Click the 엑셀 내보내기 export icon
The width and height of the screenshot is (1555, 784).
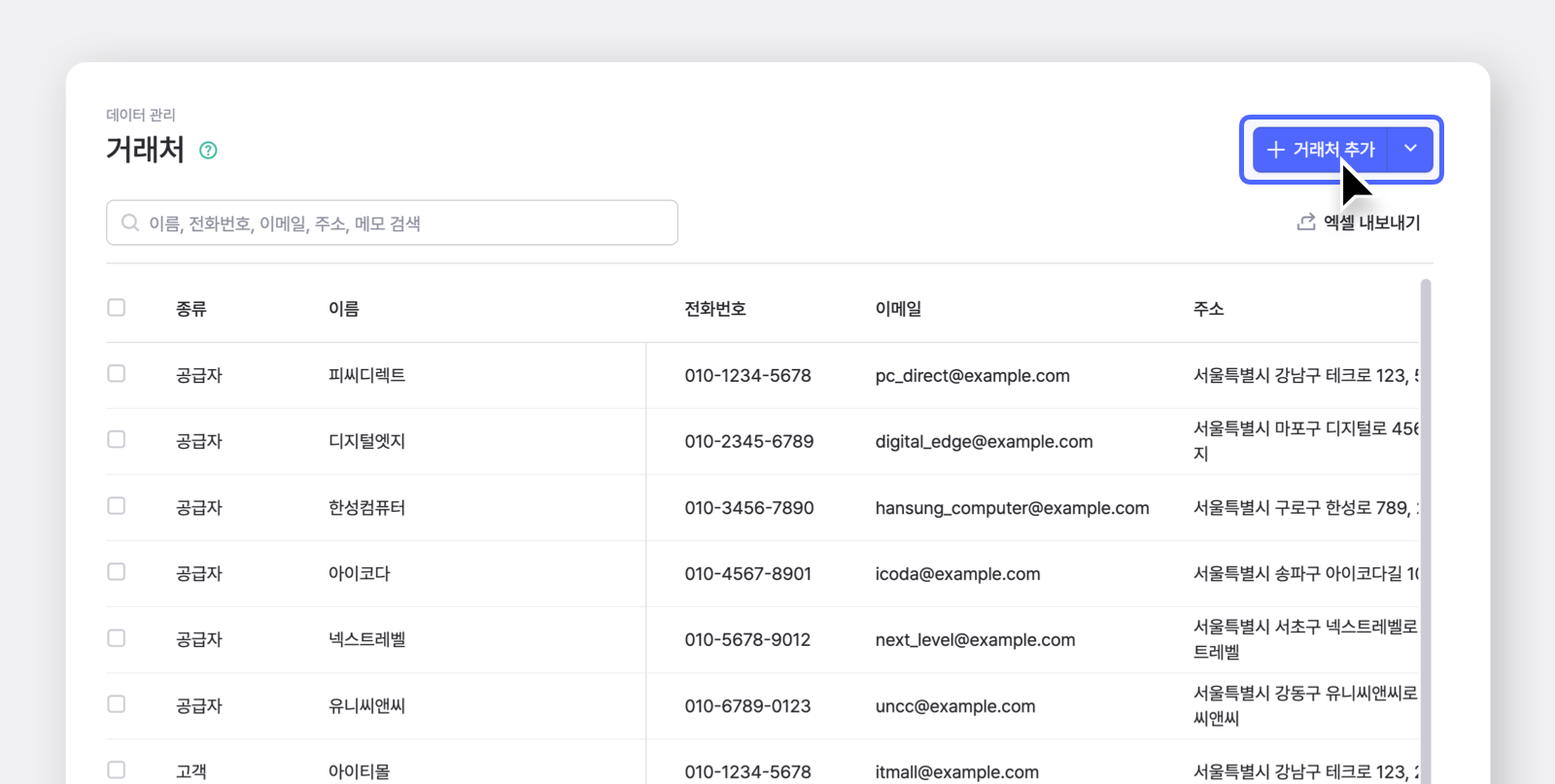1306,222
